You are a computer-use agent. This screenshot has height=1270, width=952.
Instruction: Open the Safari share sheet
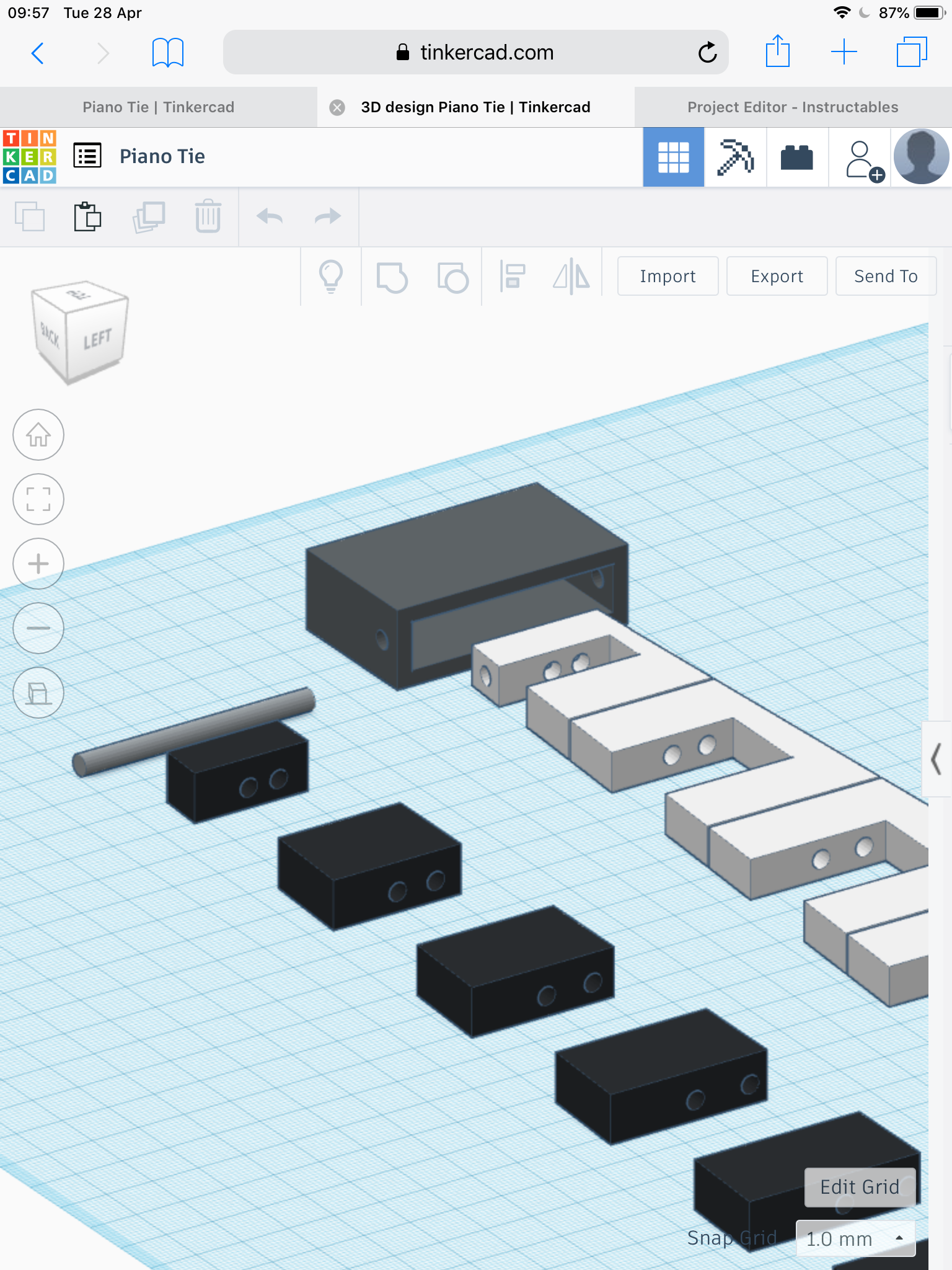777,51
